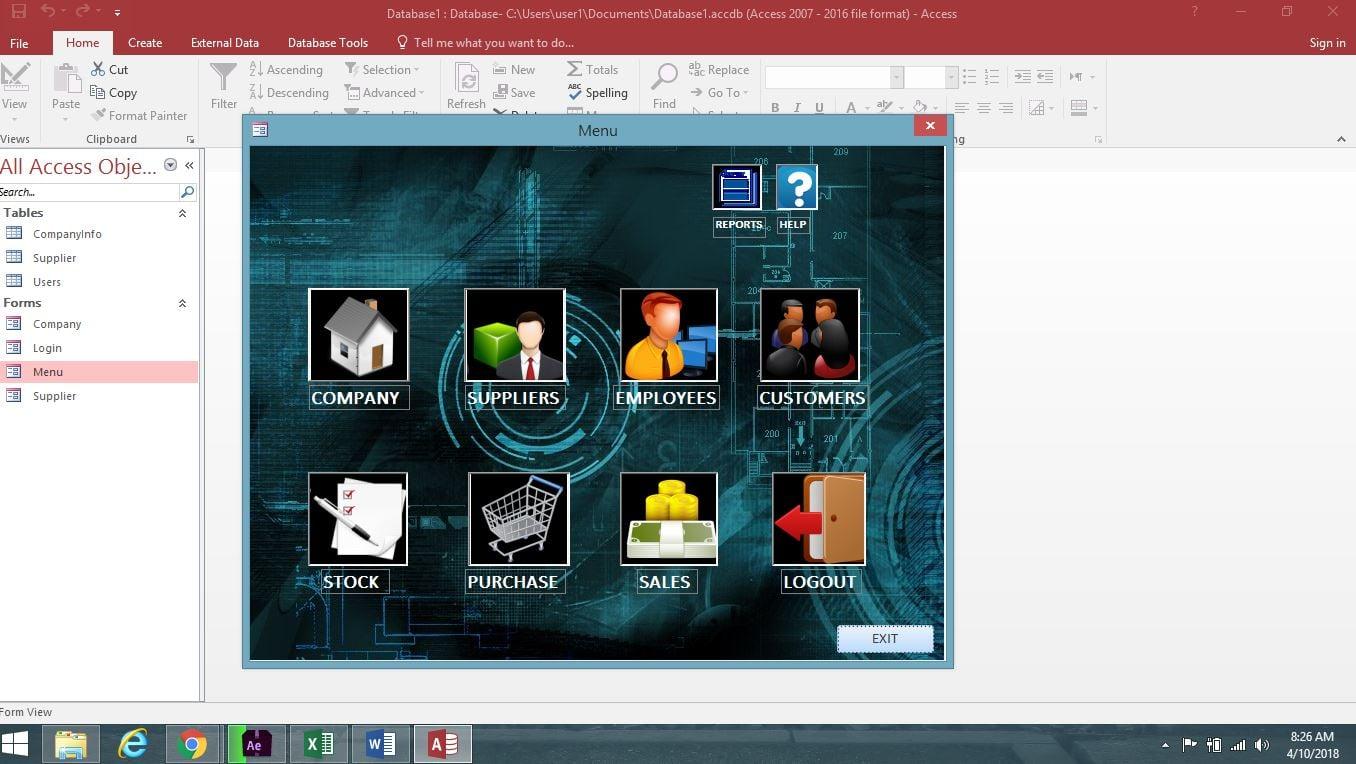
Task: Open the SUPPLIERS menu icon
Action: click(514, 334)
